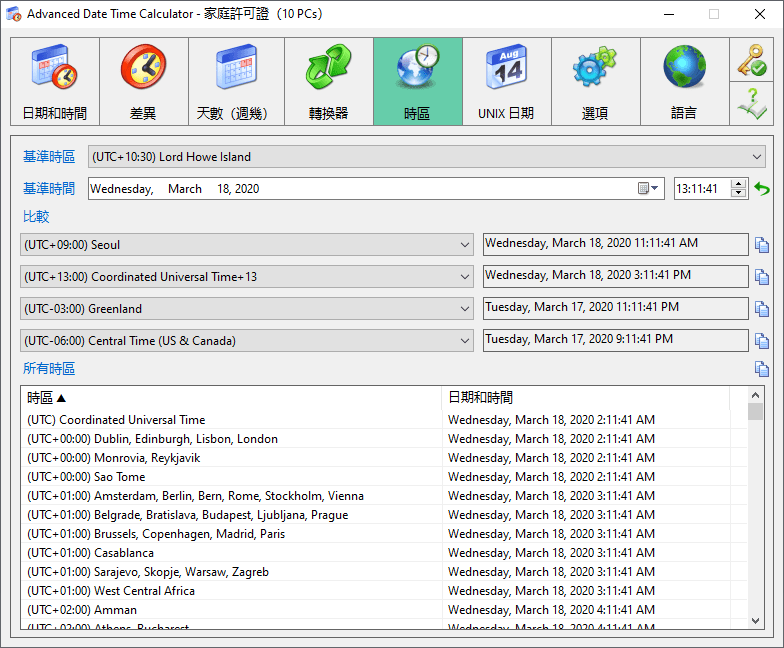The image size is (784, 648).
Task: Copy the Greenland time result
Action: (x=762, y=309)
